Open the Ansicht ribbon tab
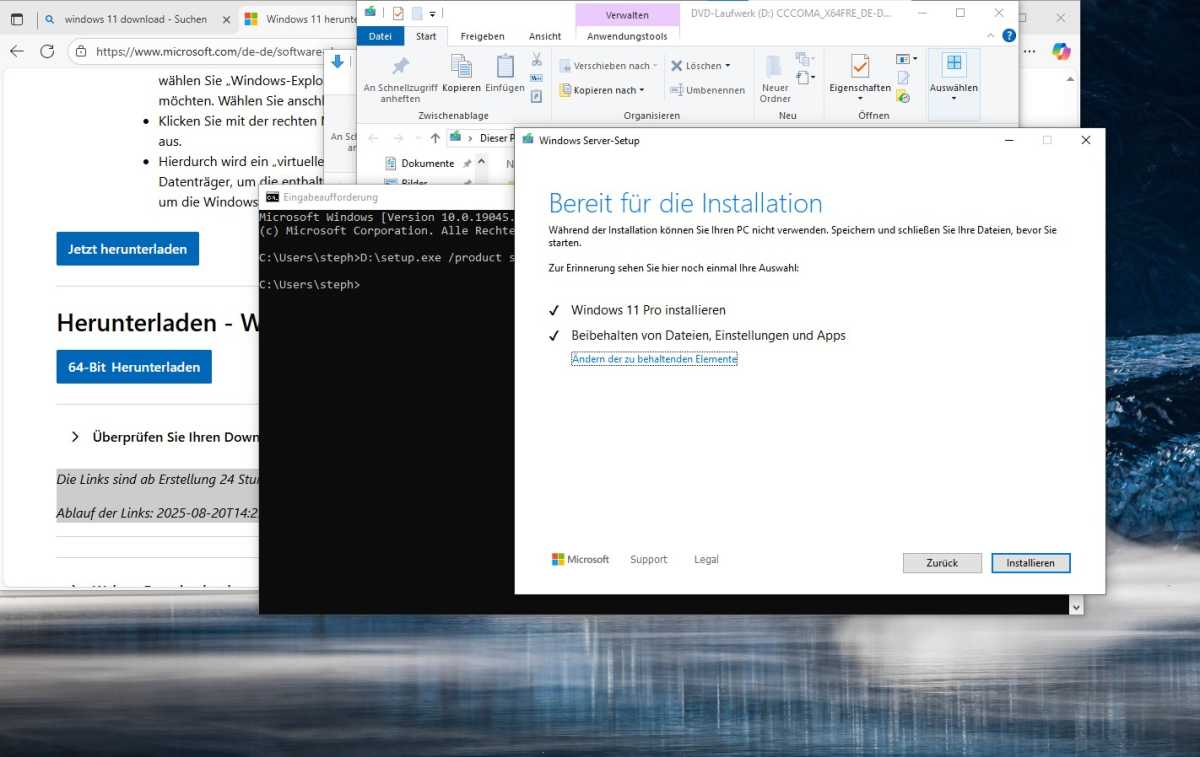Image resolution: width=1200 pixels, height=757 pixels. click(x=545, y=36)
